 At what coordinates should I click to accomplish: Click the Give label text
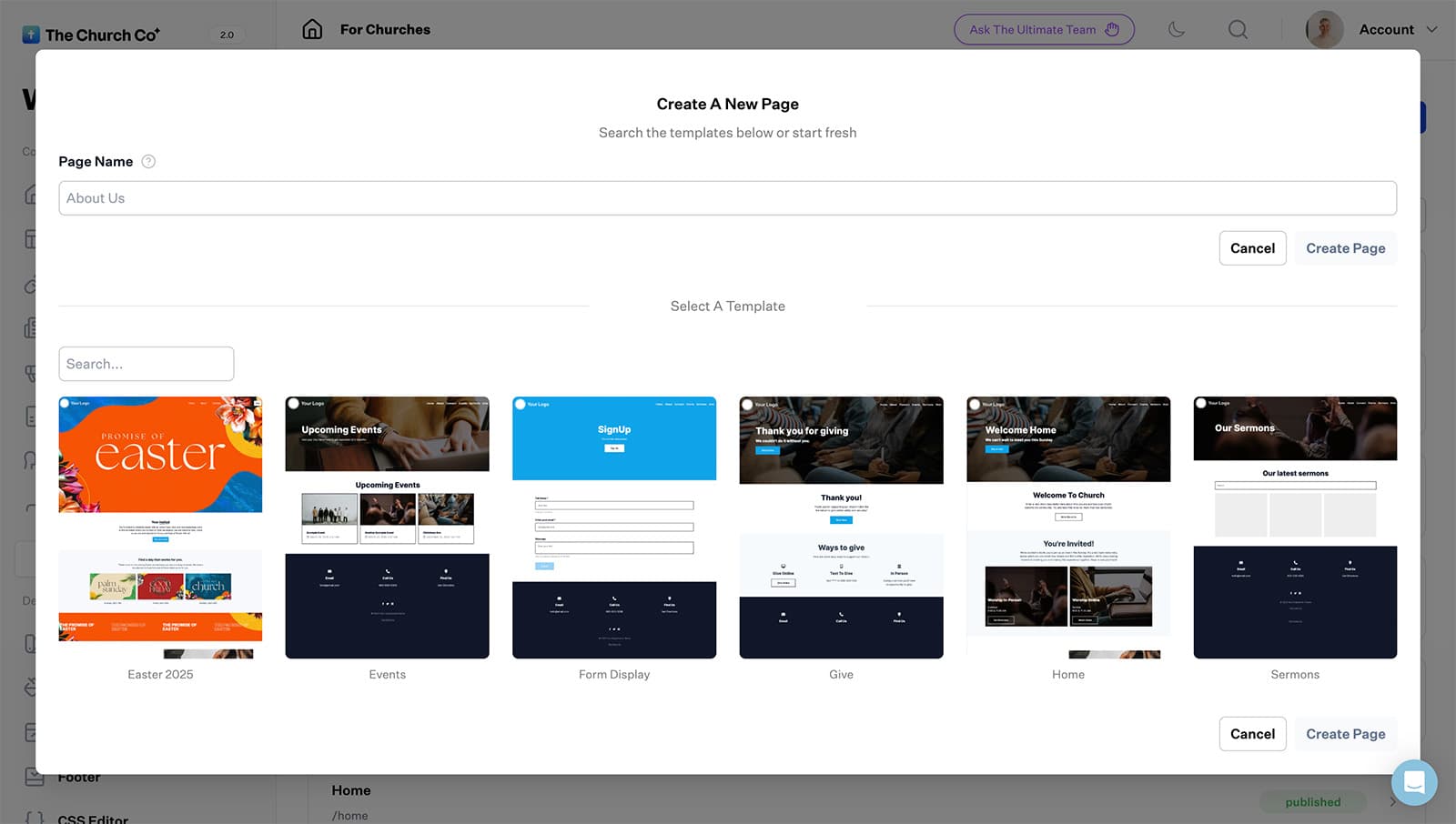tap(841, 675)
